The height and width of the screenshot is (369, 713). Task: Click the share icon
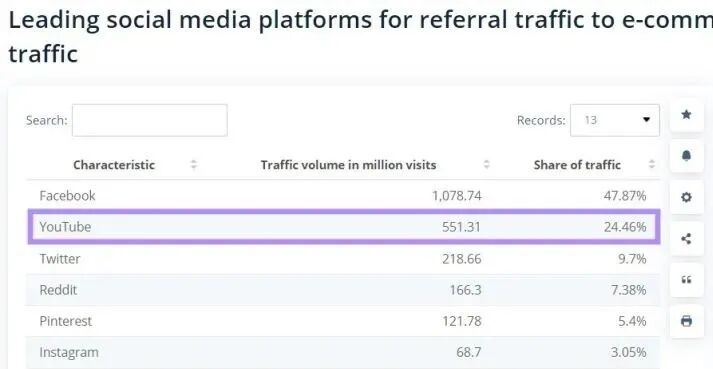(687, 238)
